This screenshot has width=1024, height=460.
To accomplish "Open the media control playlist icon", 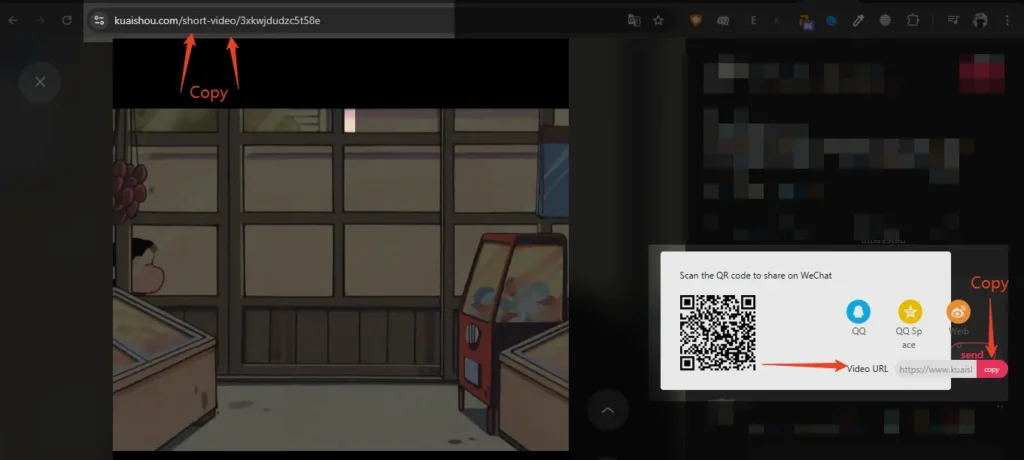I will [953, 20].
